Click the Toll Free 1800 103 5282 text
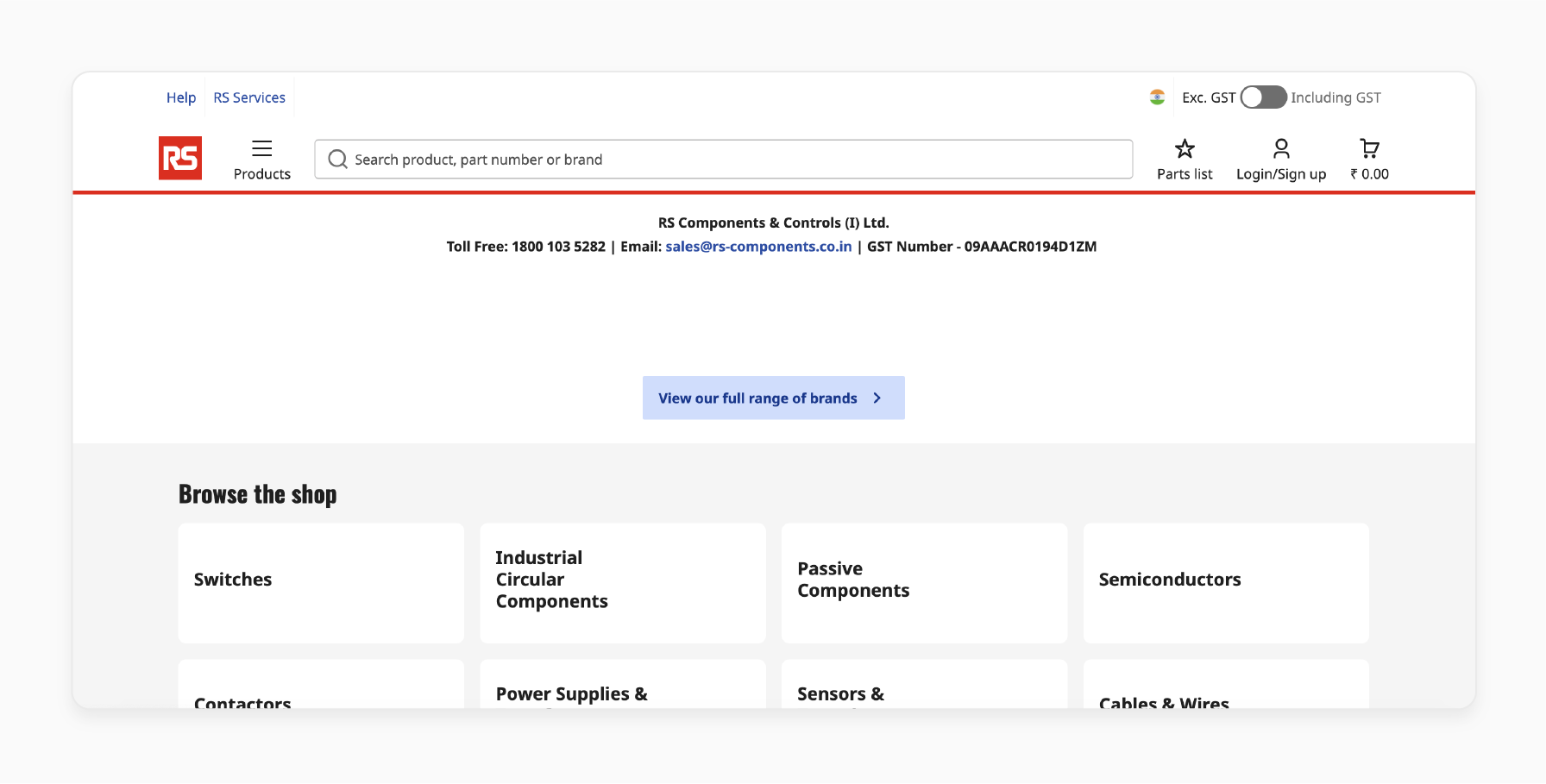 (x=526, y=247)
